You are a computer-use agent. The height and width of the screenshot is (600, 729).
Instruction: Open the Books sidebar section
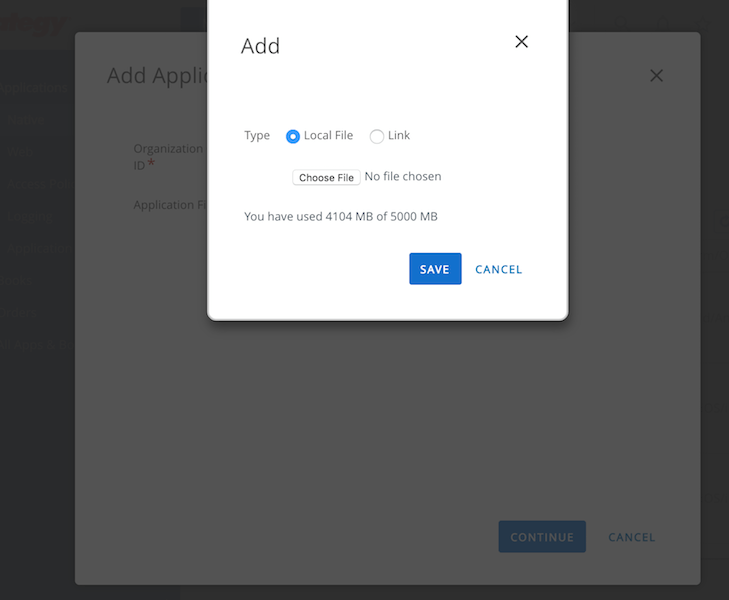(x=22, y=281)
